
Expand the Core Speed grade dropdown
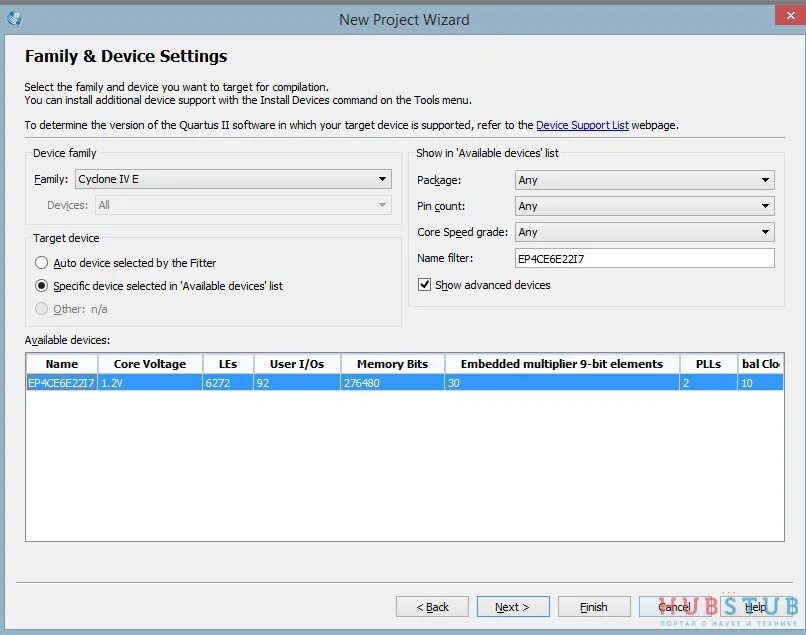pos(645,232)
